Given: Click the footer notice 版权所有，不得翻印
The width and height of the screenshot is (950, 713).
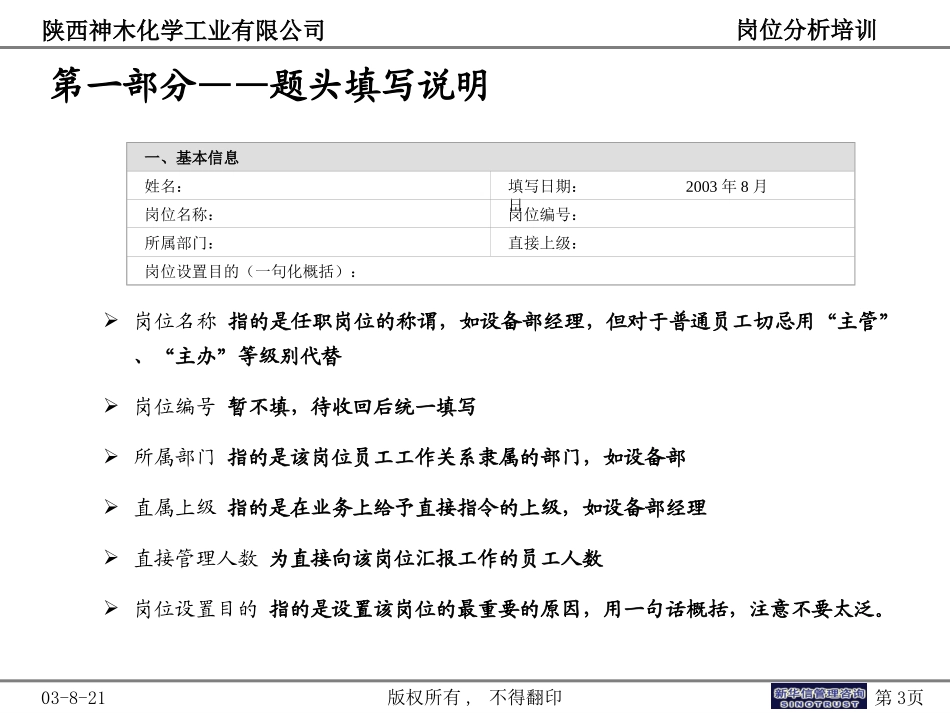Looking at the screenshot, I should click(474, 697).
